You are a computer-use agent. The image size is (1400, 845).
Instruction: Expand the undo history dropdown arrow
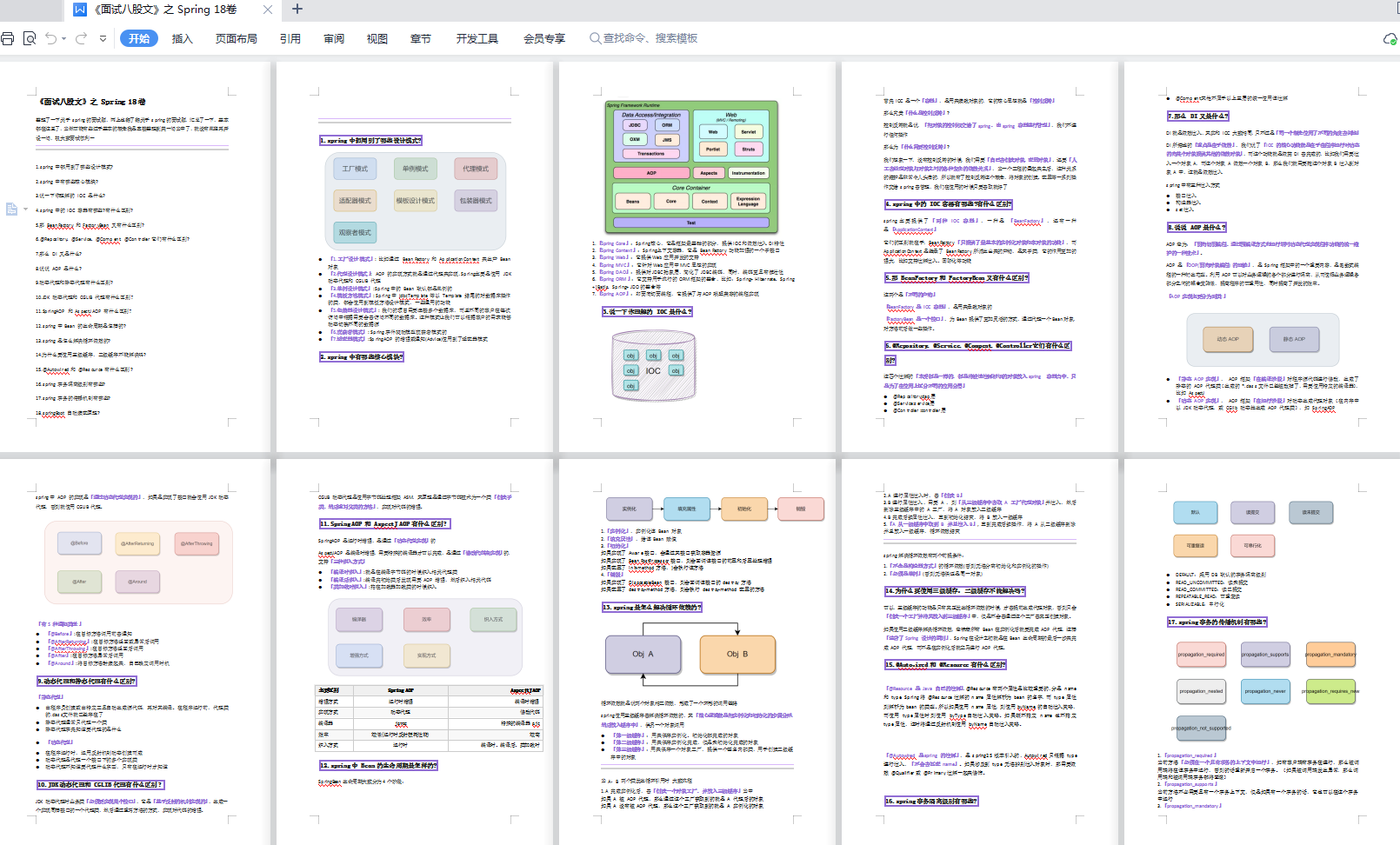63,39
